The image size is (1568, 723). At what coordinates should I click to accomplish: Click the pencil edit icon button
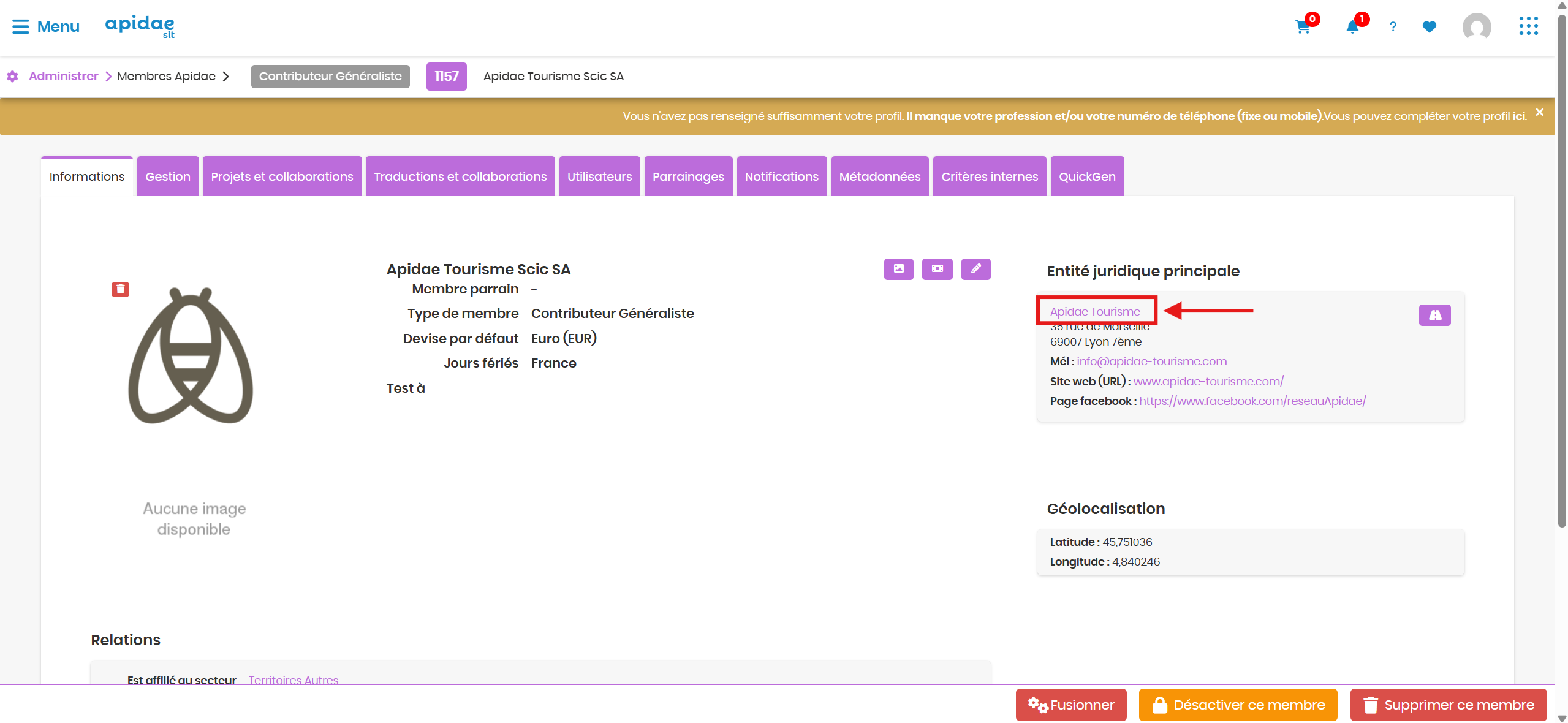tap(975, 269)
